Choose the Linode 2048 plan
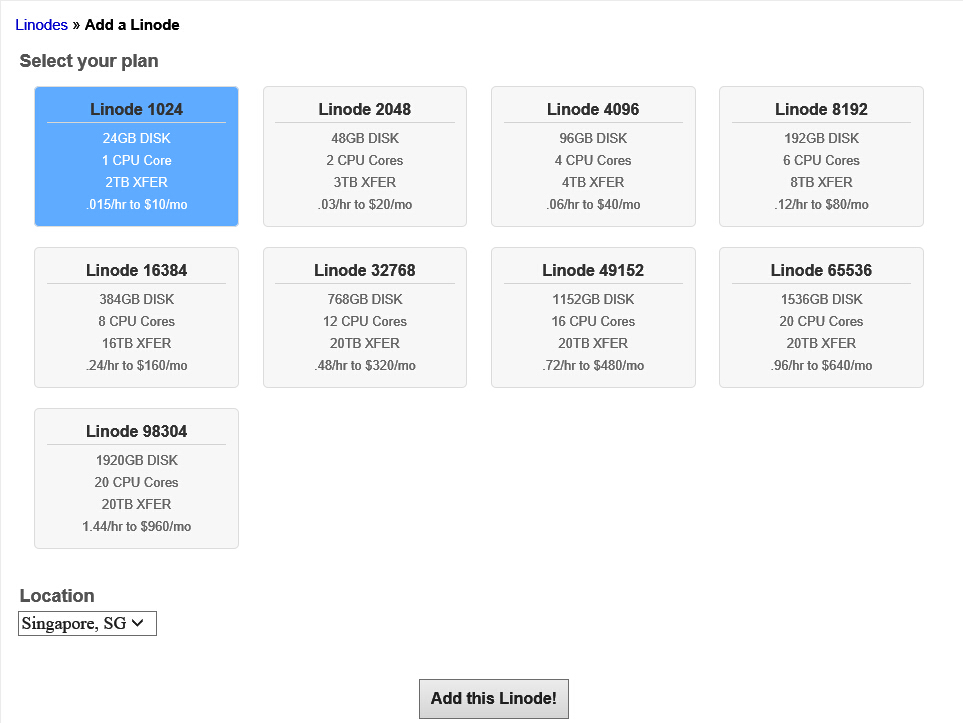Screen dimensions: 963x723 (365, 157)
